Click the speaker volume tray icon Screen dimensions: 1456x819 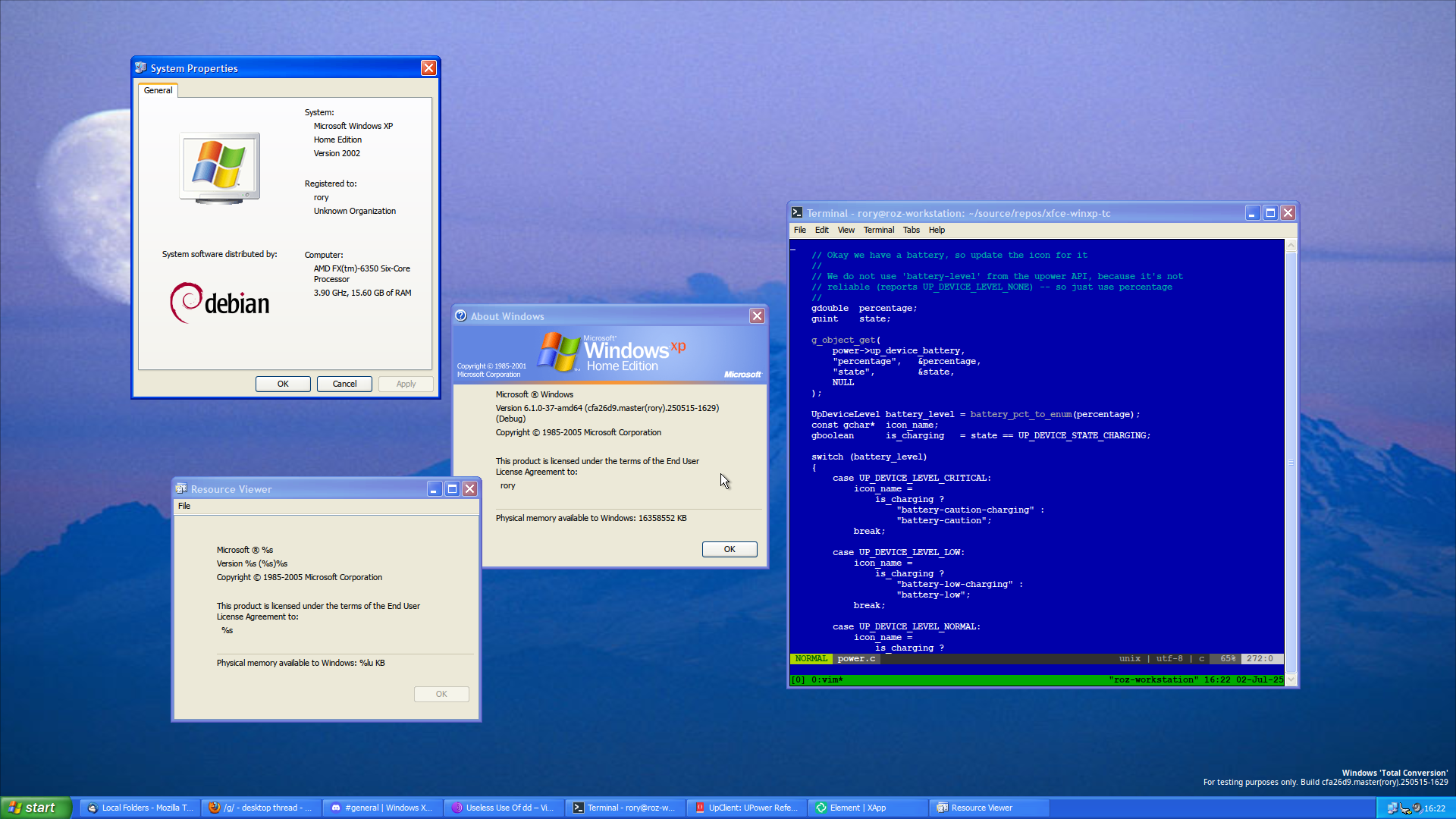coord(1417,808)
